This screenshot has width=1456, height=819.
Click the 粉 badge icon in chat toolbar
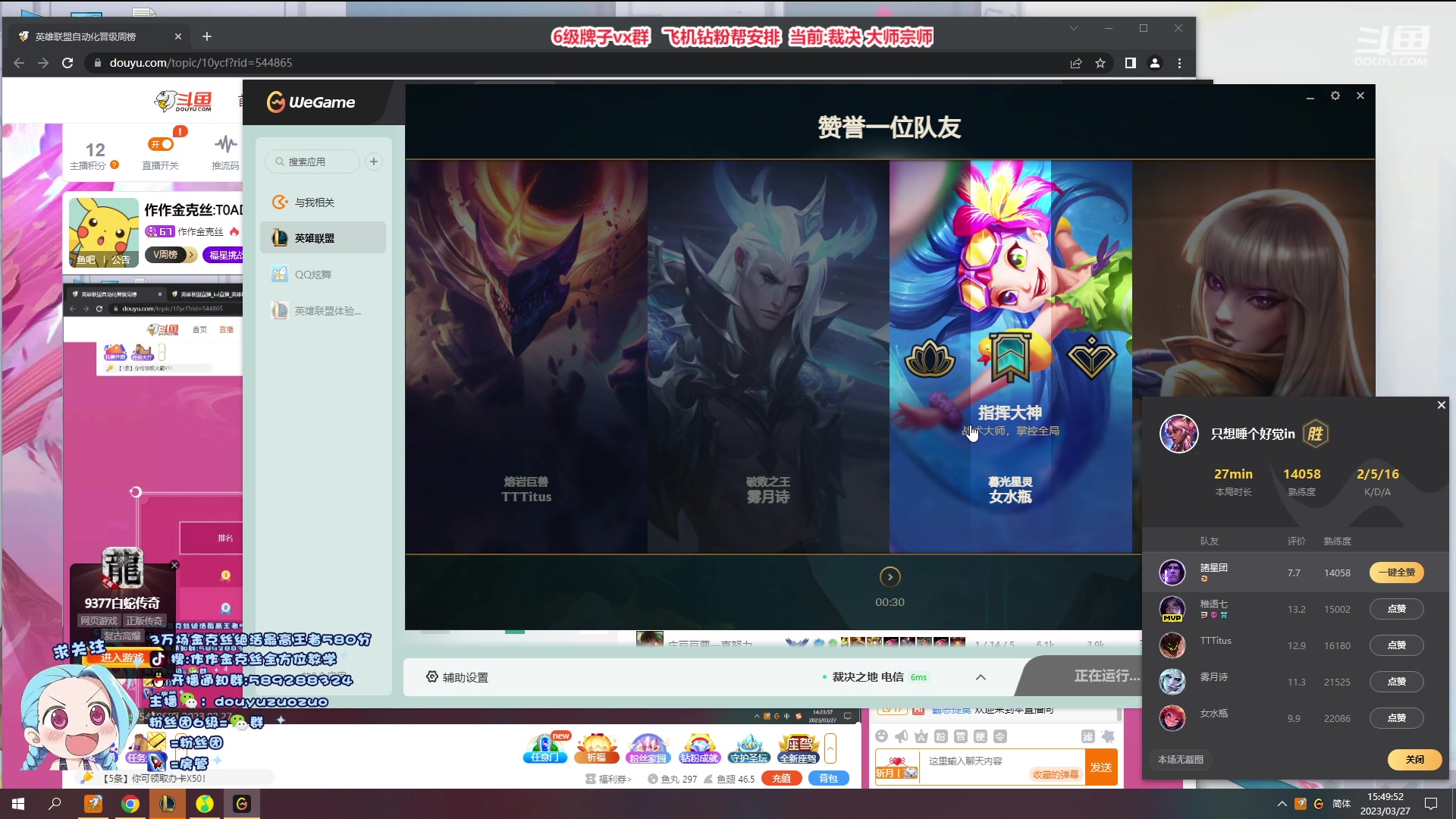tap(940, 736)
